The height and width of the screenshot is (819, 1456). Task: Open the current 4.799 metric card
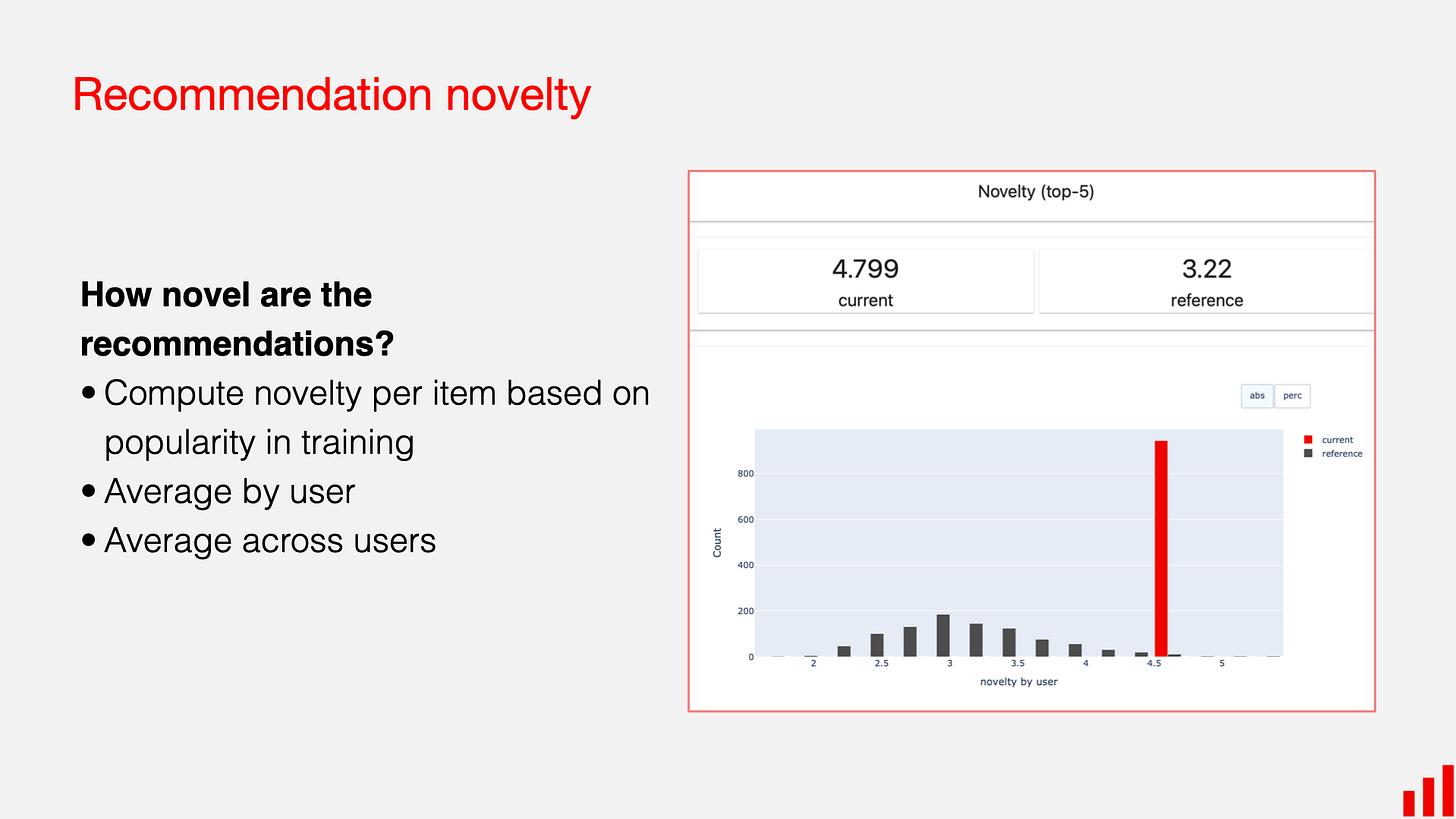[865, 281]
